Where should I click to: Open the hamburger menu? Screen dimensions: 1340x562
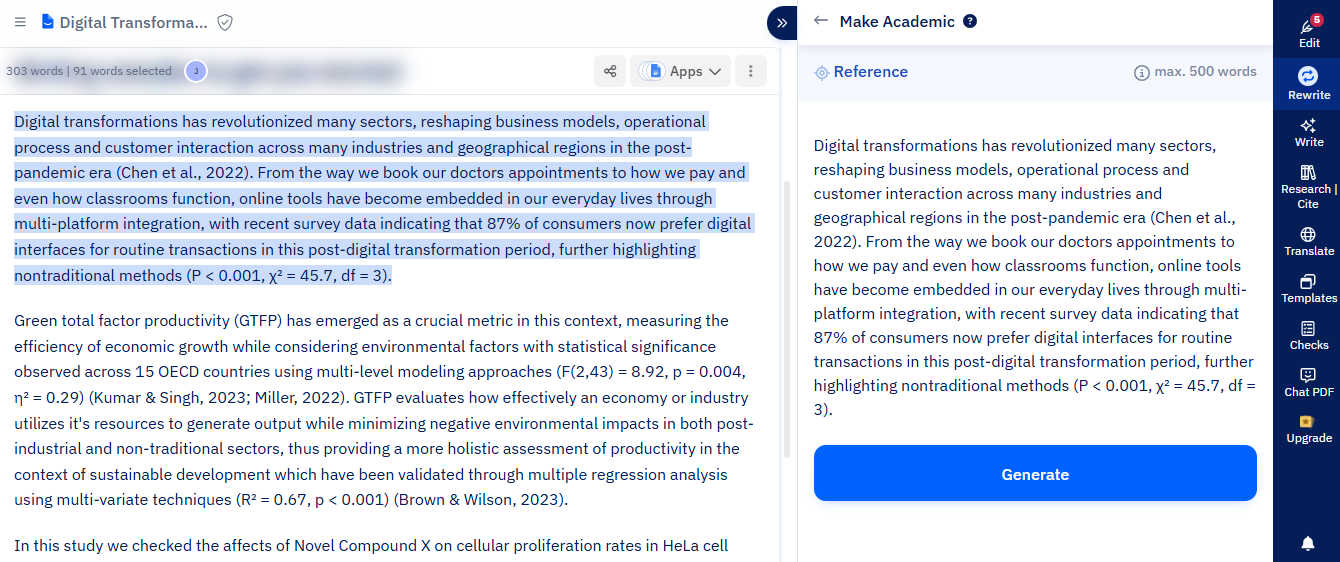pos(20,22)
